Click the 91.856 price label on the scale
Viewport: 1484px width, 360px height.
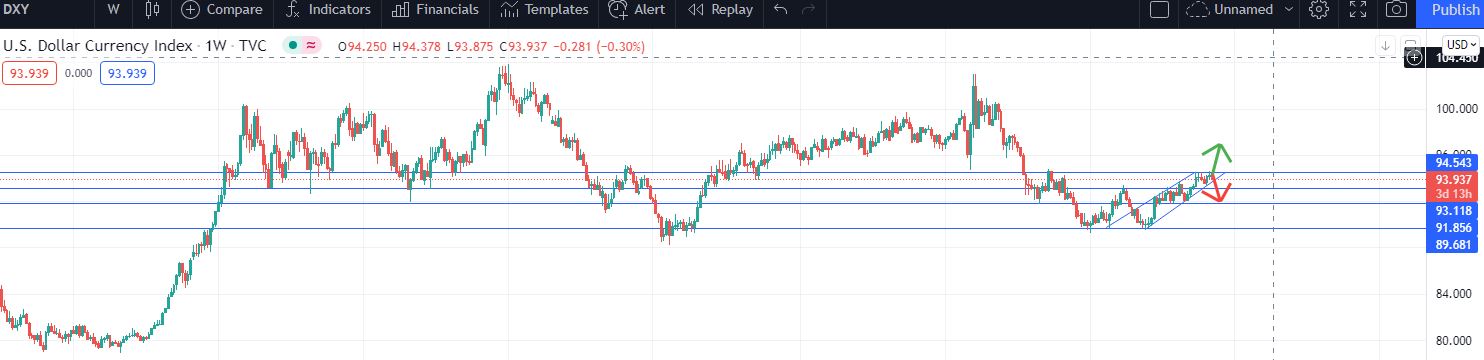tap(1452, 228)
